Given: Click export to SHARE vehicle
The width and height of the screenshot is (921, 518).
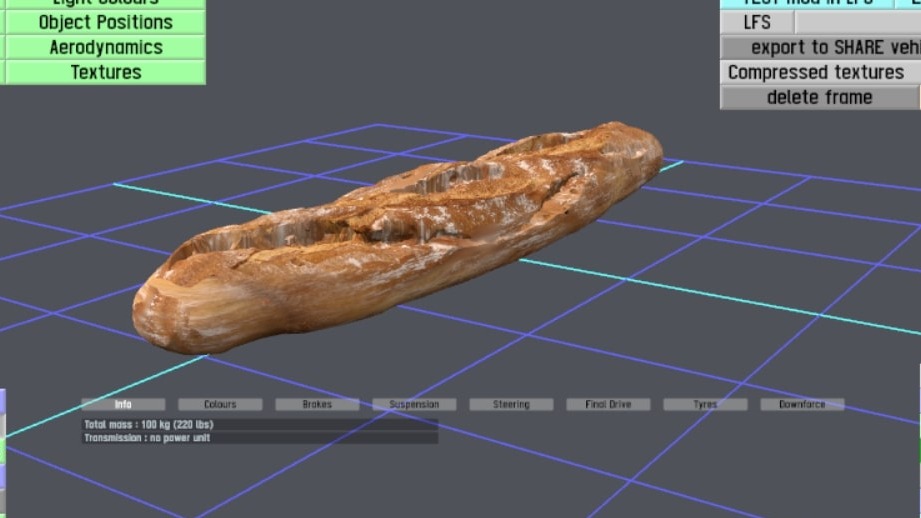Looking at the screenshot, I should 821,48.
